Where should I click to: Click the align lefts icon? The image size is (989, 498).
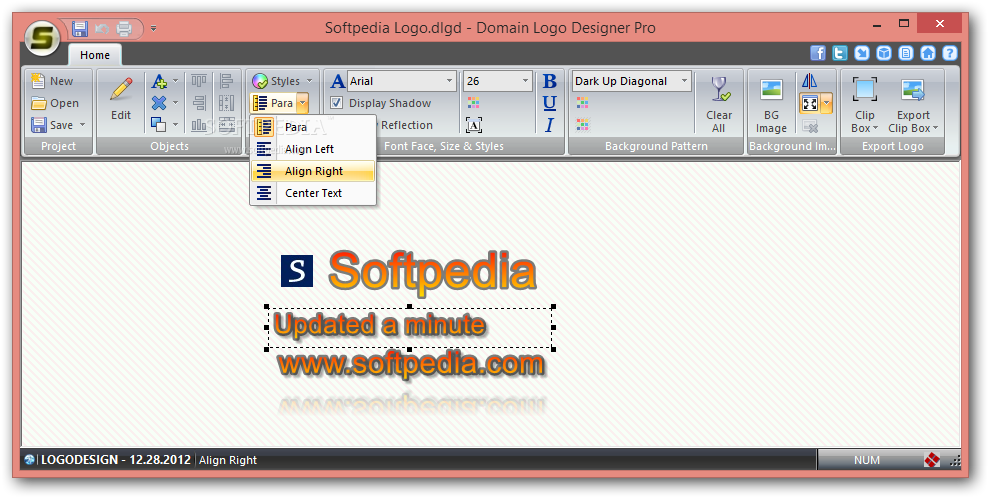pos(226,81)
